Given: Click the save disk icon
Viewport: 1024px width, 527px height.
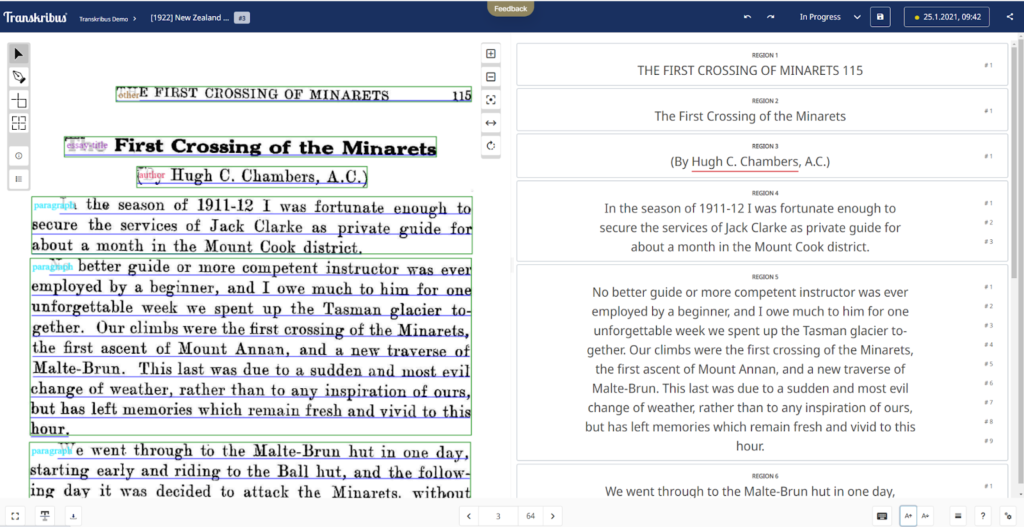Looking at the screenshot, I should pos(880,17).
